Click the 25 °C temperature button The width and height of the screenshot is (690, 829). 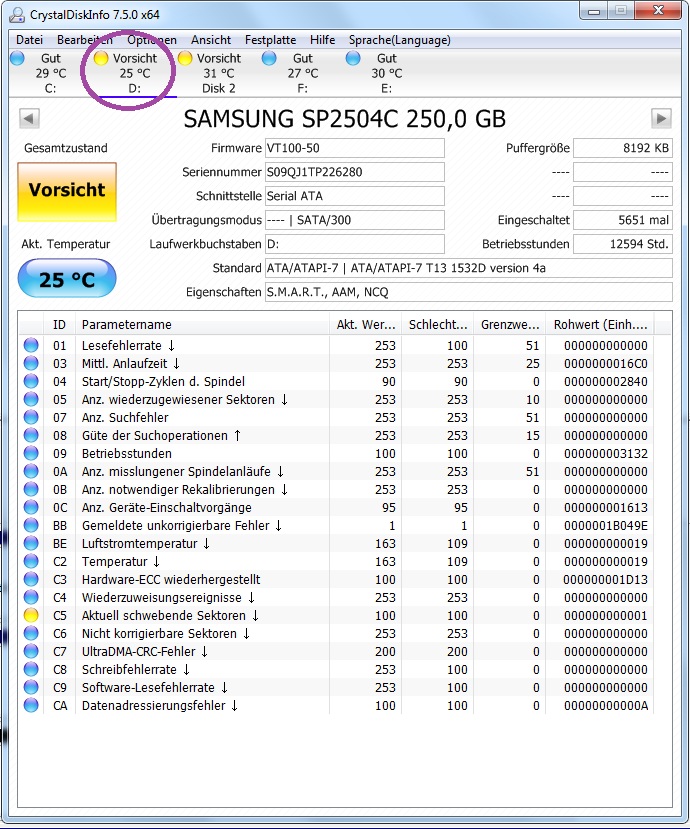coord(67,279)
